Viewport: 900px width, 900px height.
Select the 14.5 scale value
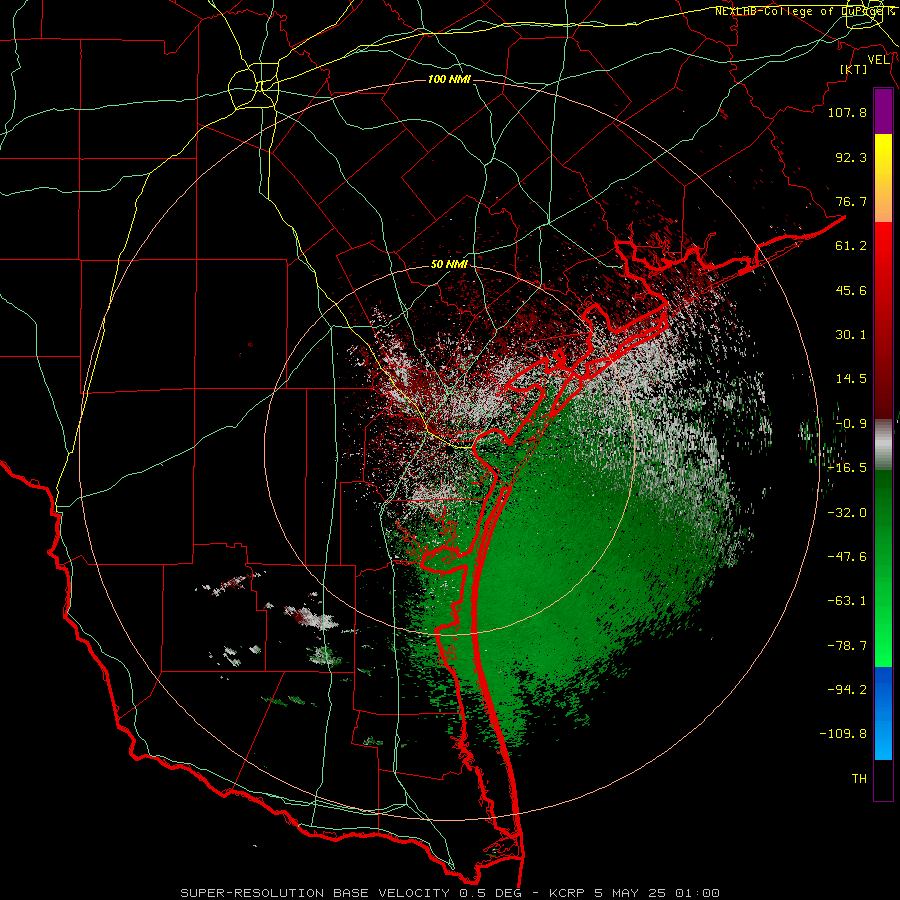click(851, 379)
